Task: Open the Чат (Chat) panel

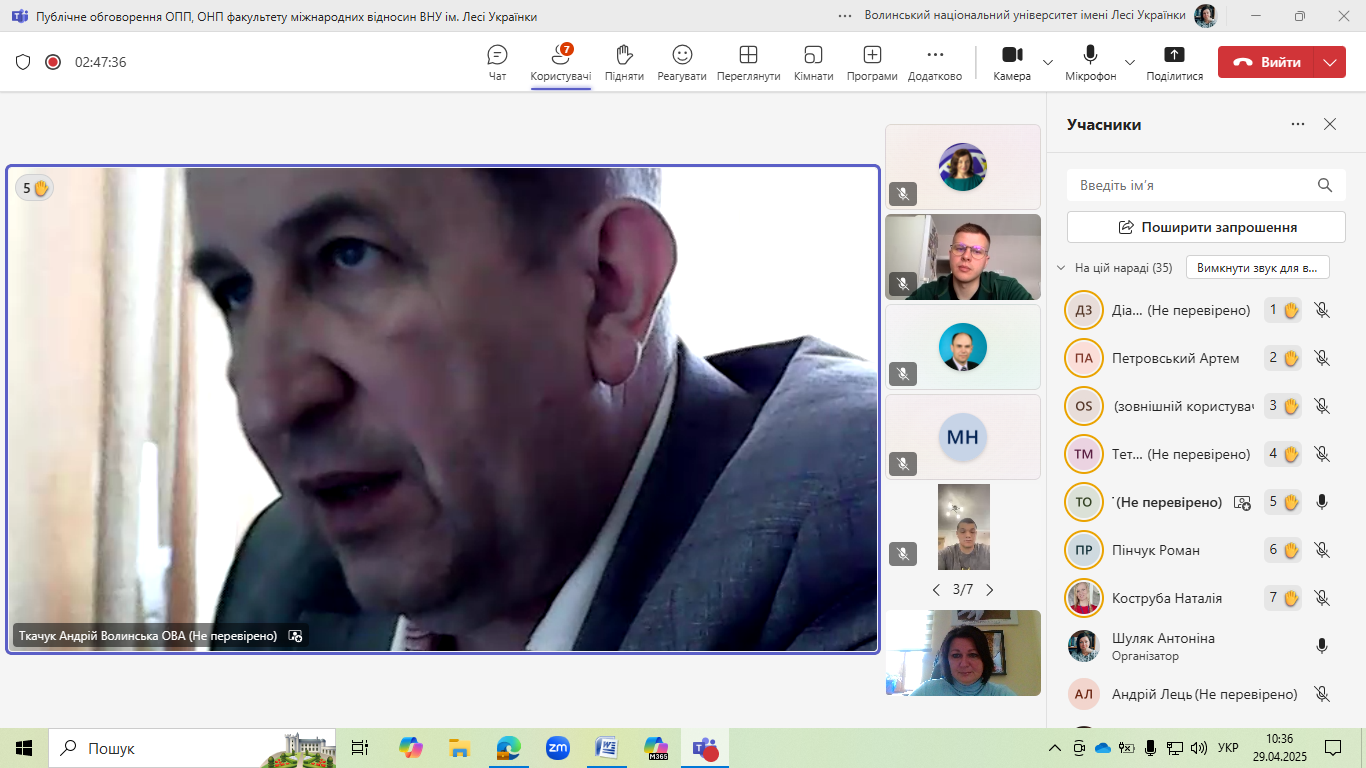Action: click(497, 62)
